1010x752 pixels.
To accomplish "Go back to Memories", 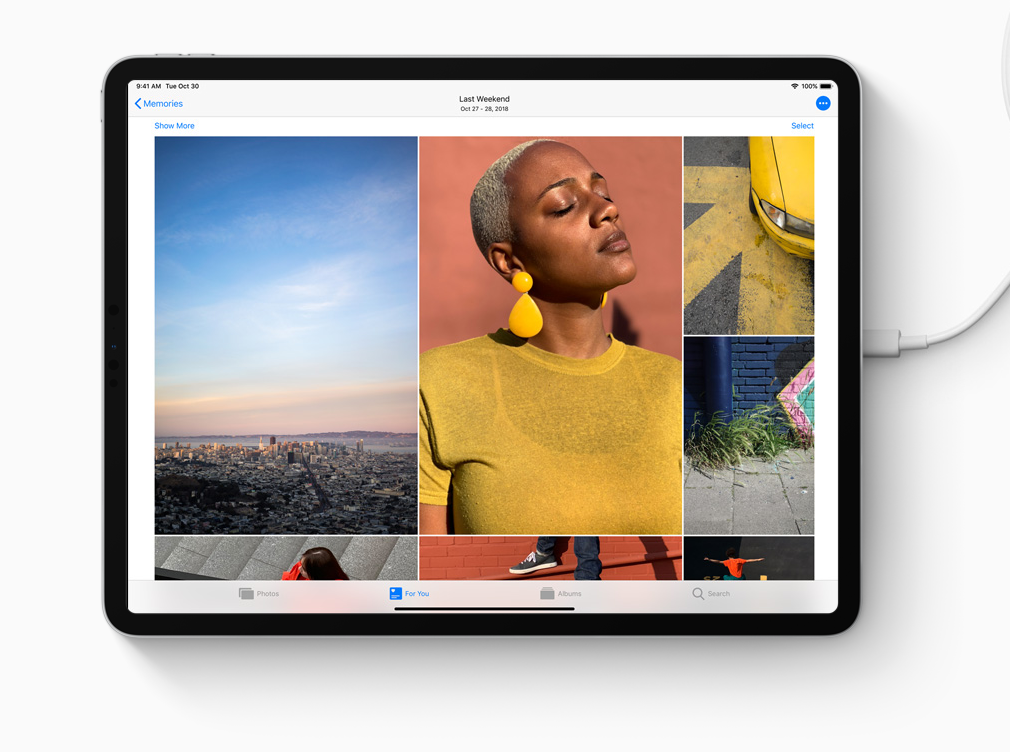I will (x=158, y=104).
